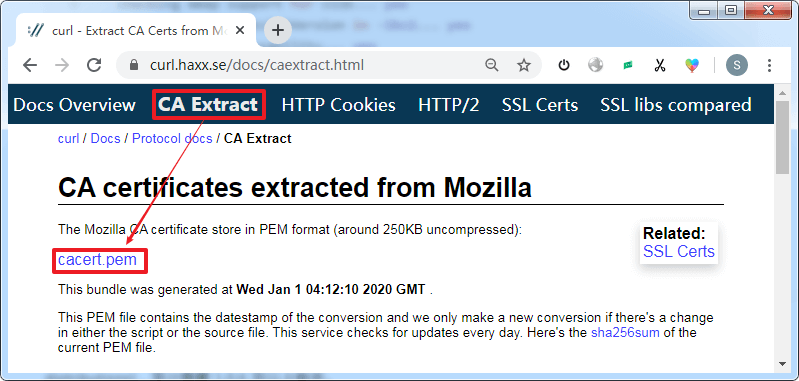
Task: Bookmark this page with the star icon
Action: (x=524, y=65)
